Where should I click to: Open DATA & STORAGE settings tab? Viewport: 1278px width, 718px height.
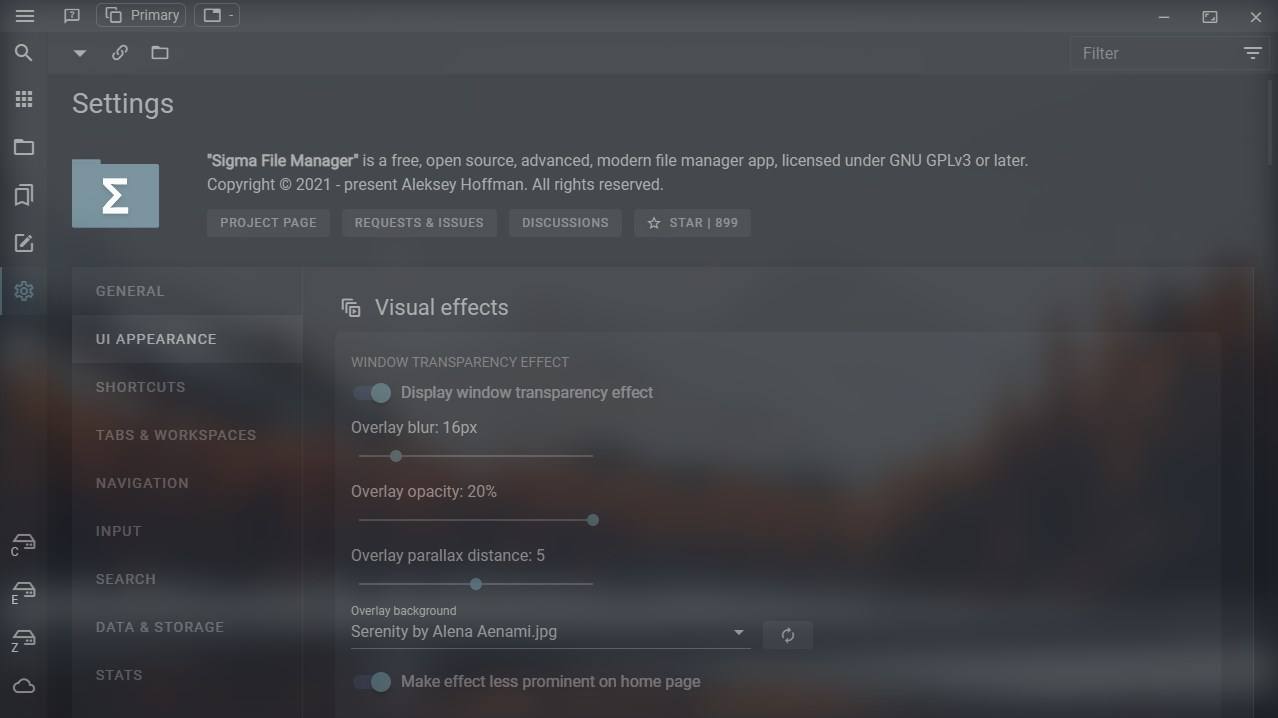tap(187, 627)
